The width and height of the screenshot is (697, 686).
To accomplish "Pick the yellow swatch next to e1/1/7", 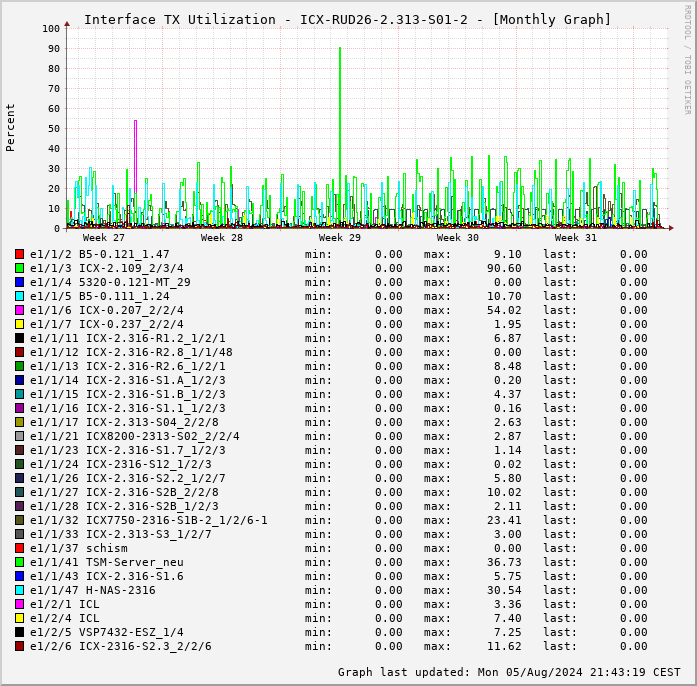I will (19, 324).
